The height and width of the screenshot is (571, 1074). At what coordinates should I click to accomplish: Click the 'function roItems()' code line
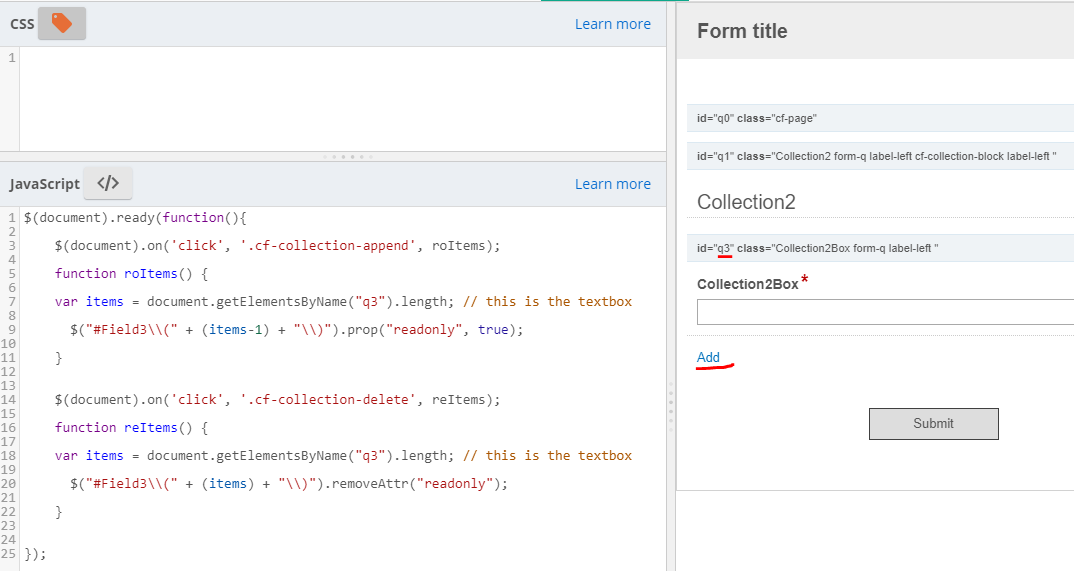click(x=130, y=273)
